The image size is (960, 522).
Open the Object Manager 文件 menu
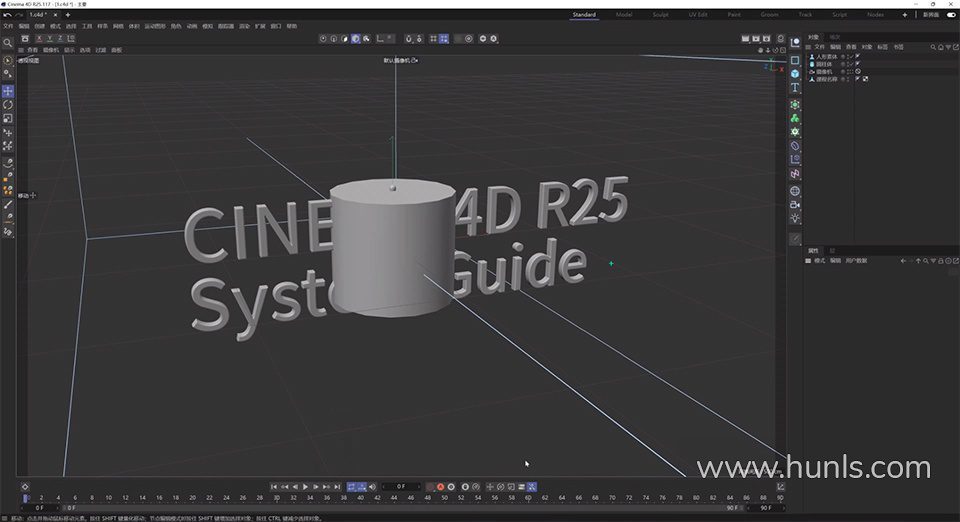819,47
